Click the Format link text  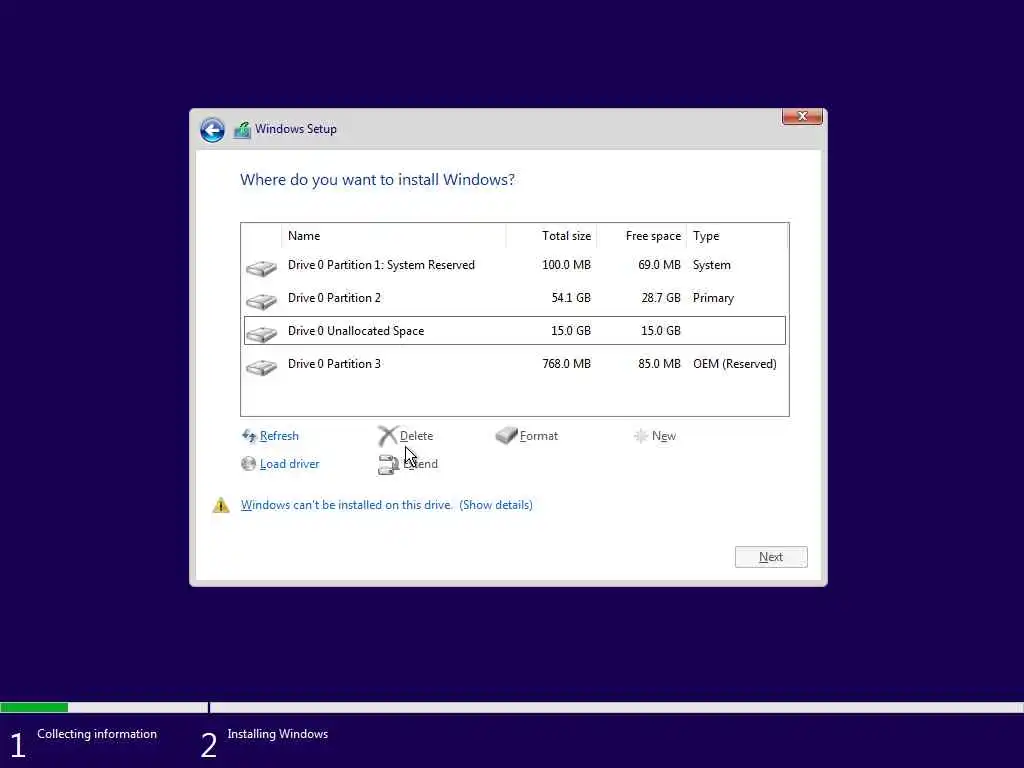click(x=539, y=436)
